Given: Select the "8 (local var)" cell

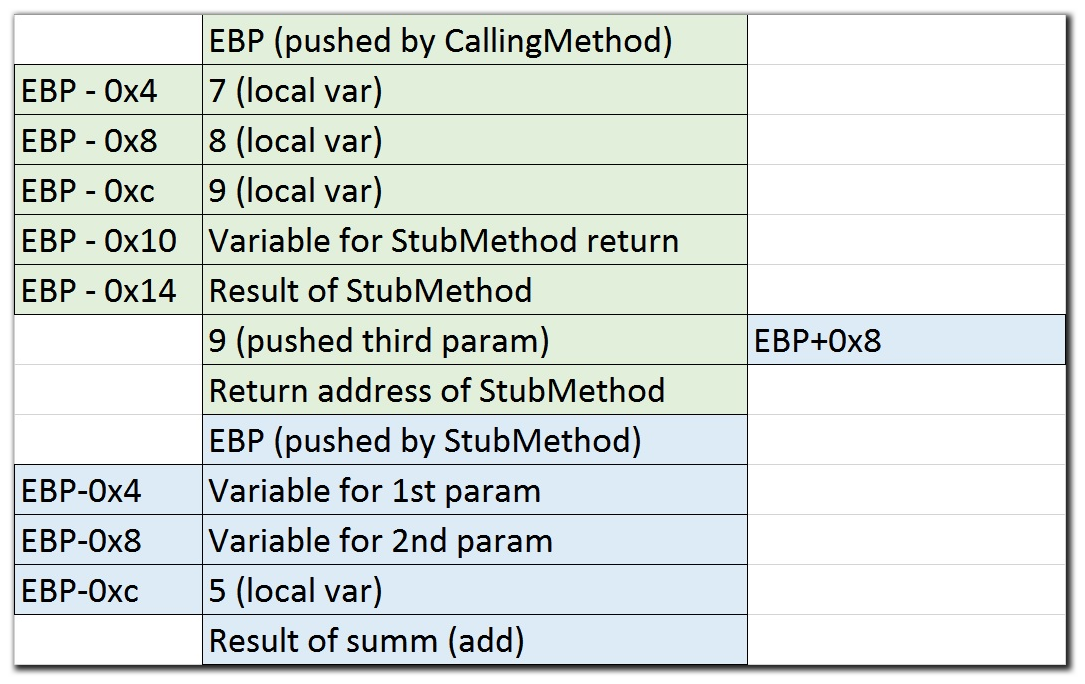Looking at the screenshot, I should [474, 141].
